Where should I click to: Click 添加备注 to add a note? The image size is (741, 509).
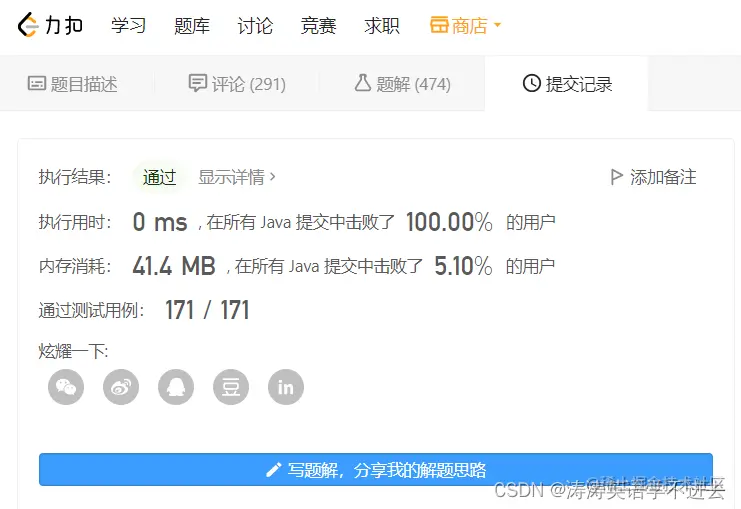[654, 177]
